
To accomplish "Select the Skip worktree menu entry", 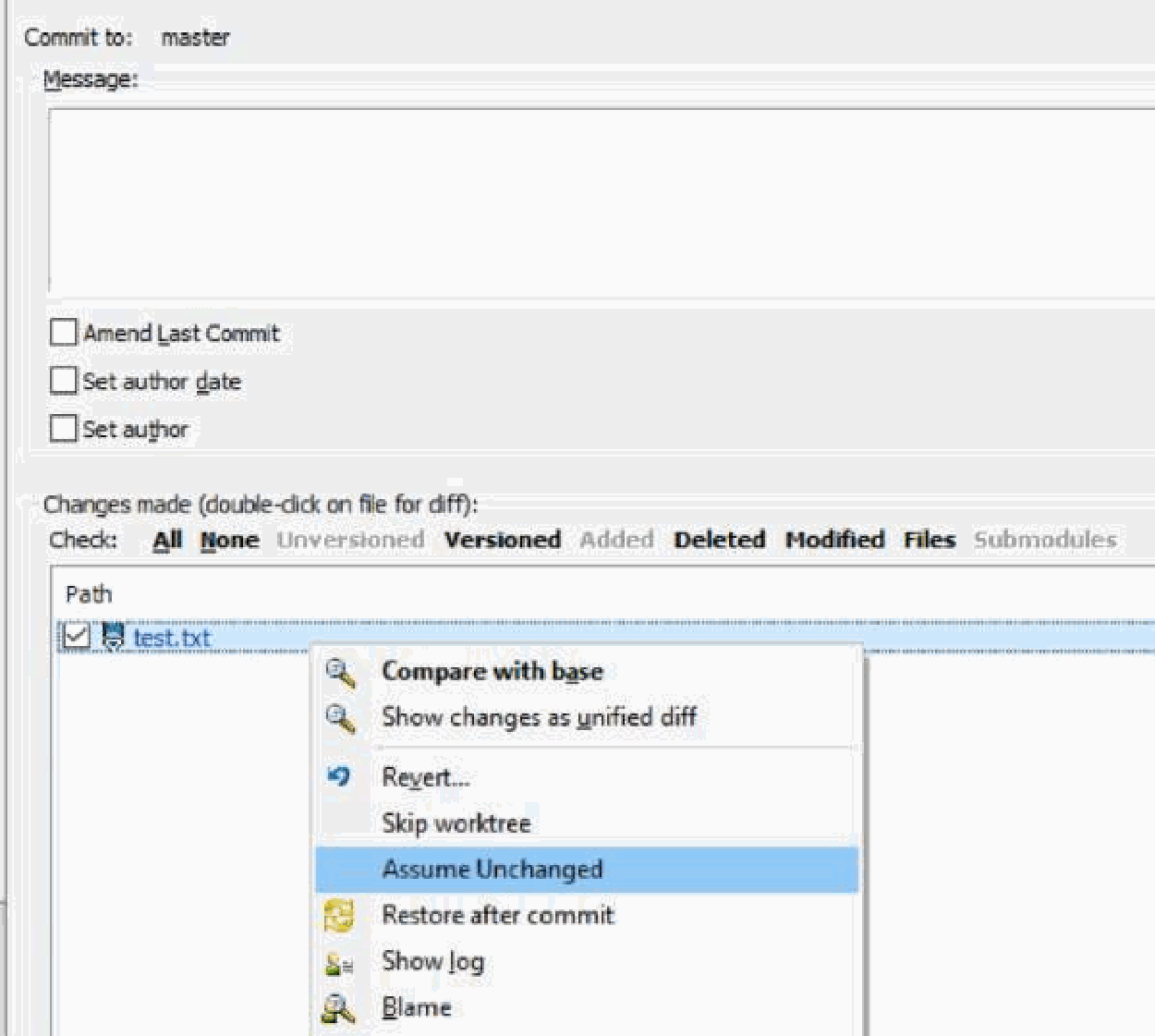I will pyautogui.click(x=587, y=823).
